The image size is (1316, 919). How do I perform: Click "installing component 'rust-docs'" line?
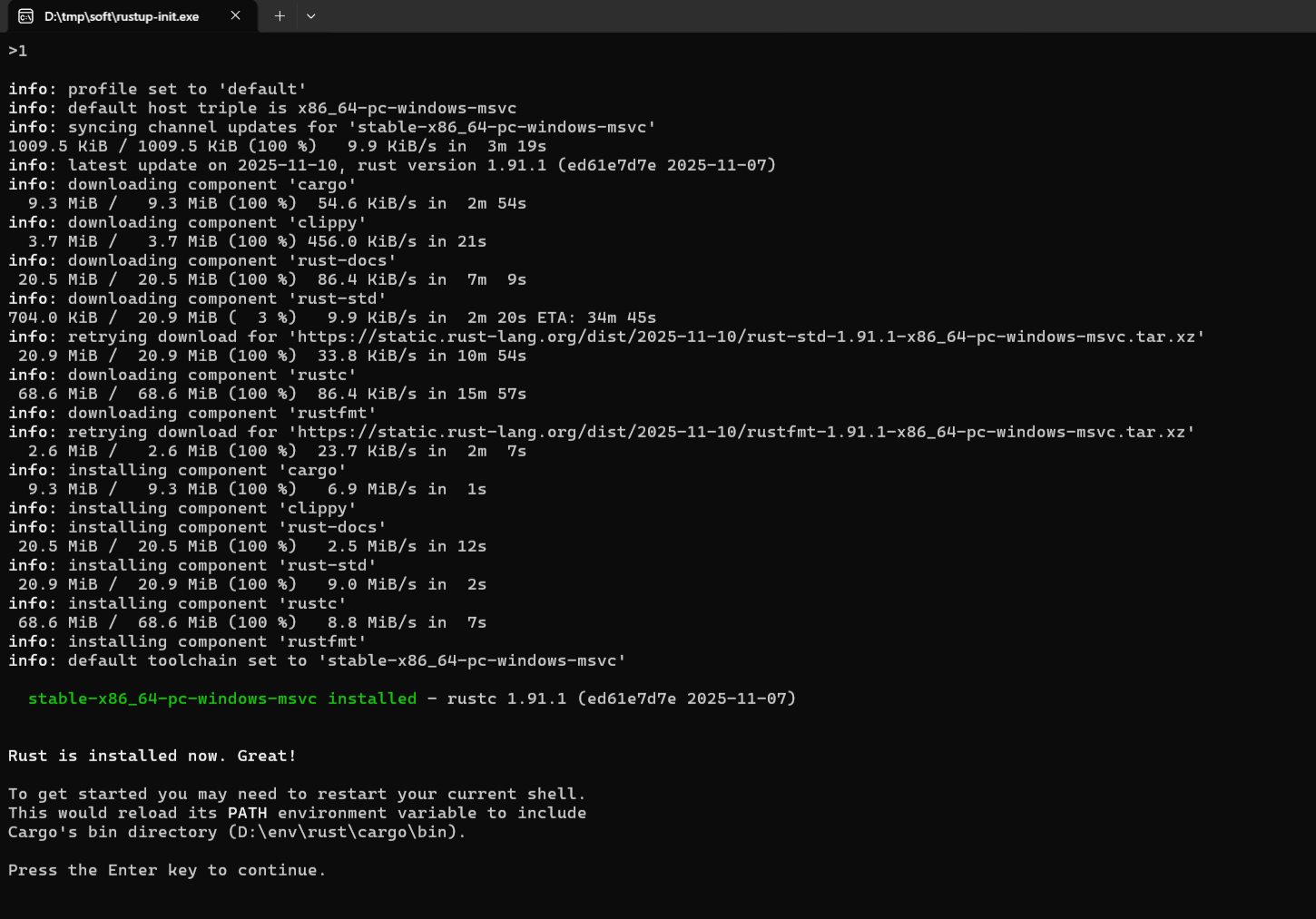198,527
